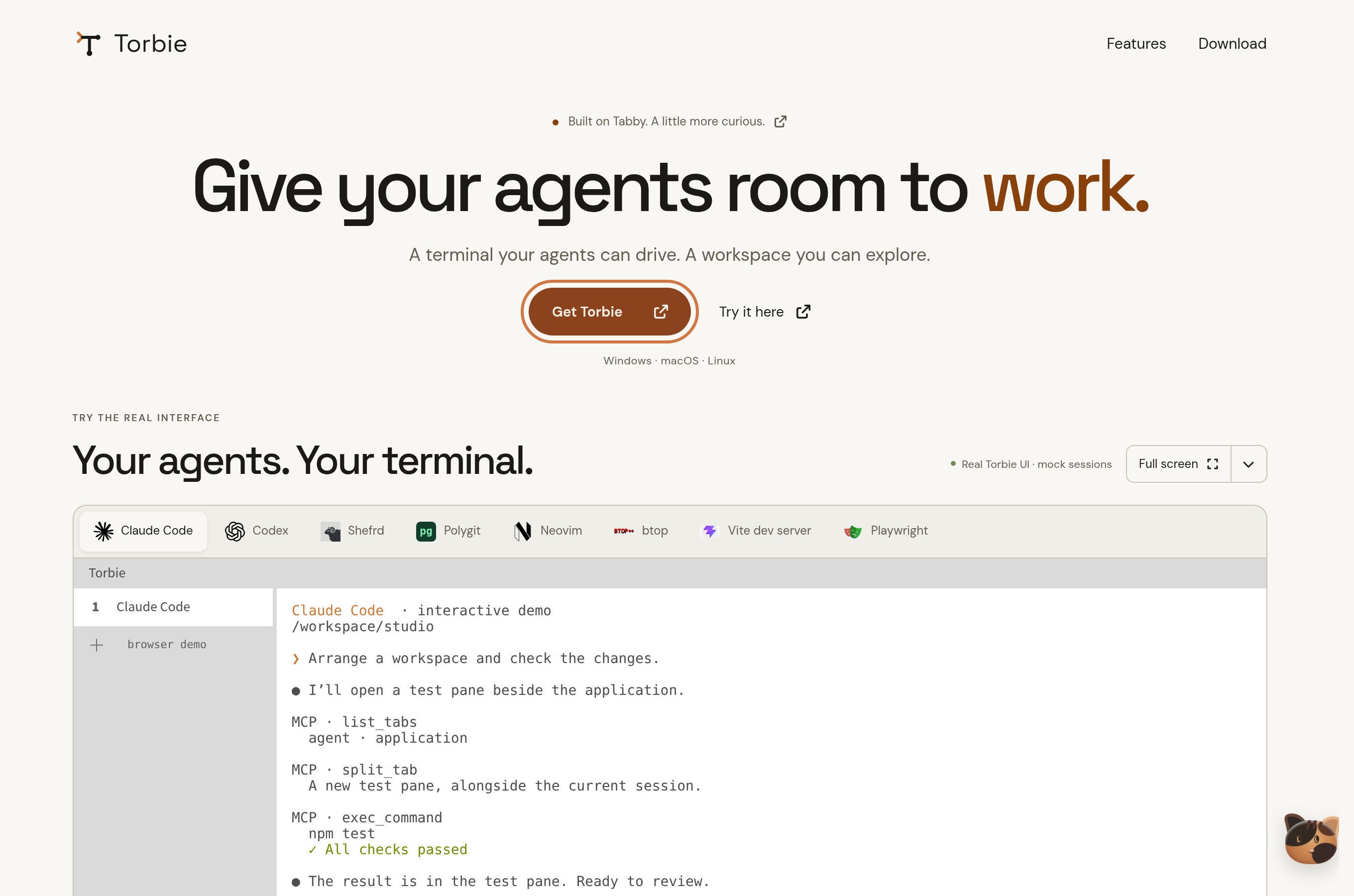Switch to the Neovim tab
Screen dimensions: 1354x896
click(548, 531)
